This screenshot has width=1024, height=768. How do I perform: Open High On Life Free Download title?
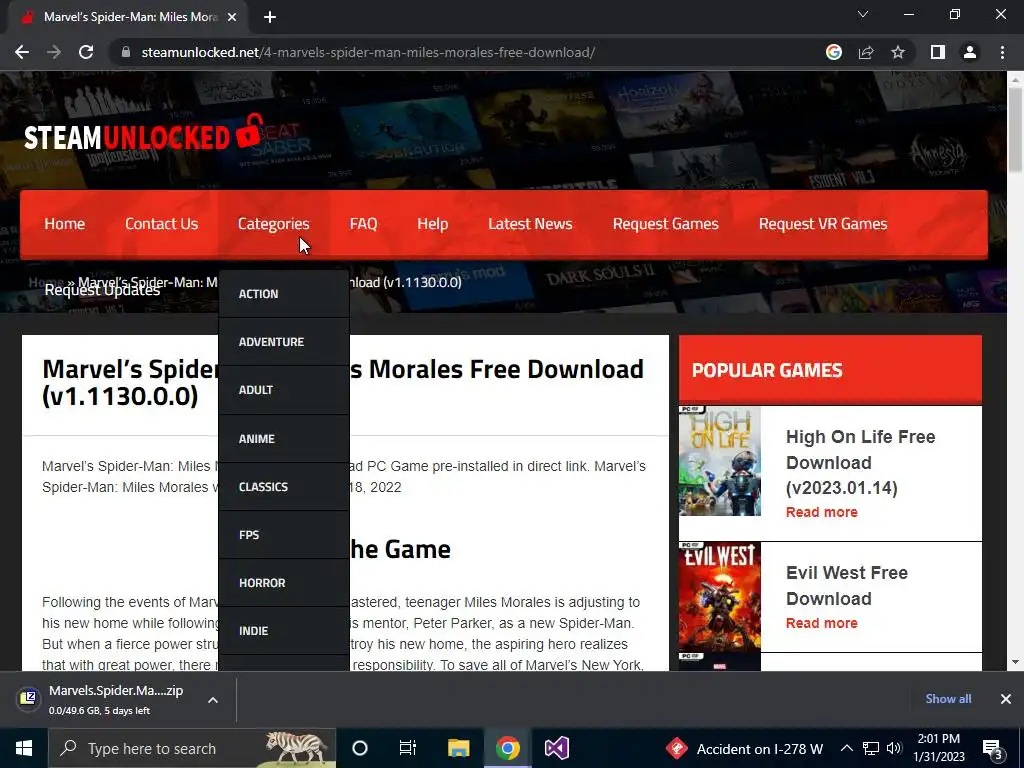point(860,462)
